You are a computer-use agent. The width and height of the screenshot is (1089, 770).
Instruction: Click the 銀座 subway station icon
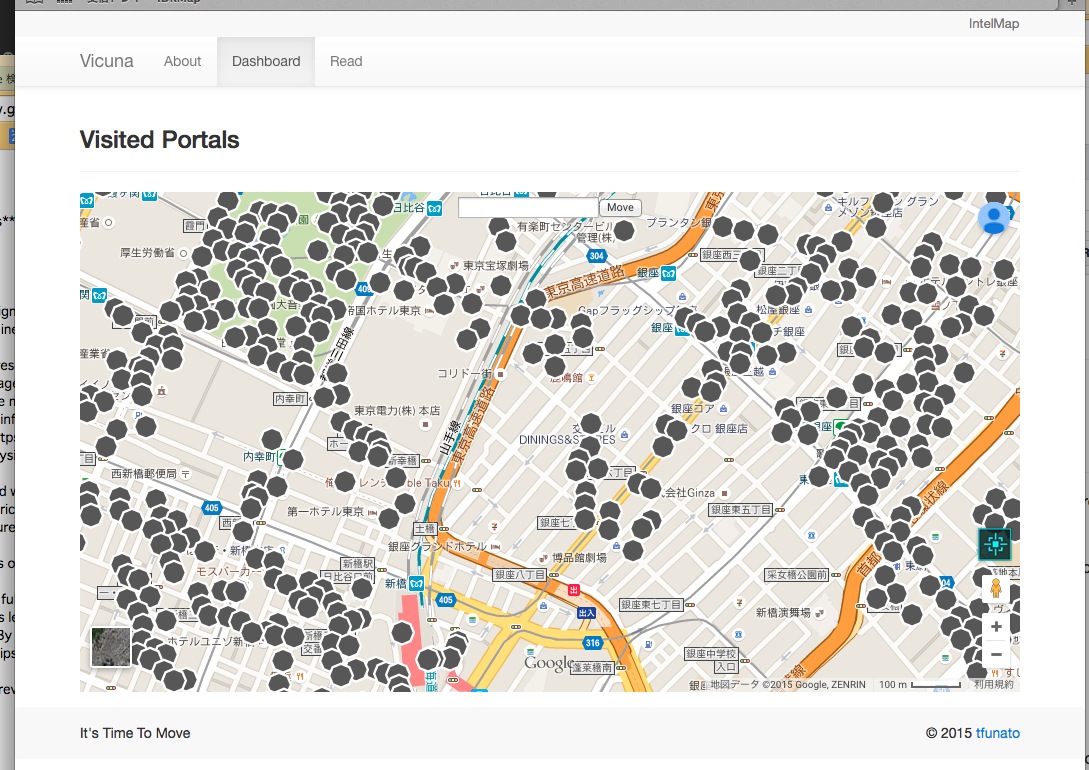pyautogui.click(x=668, y=273)
